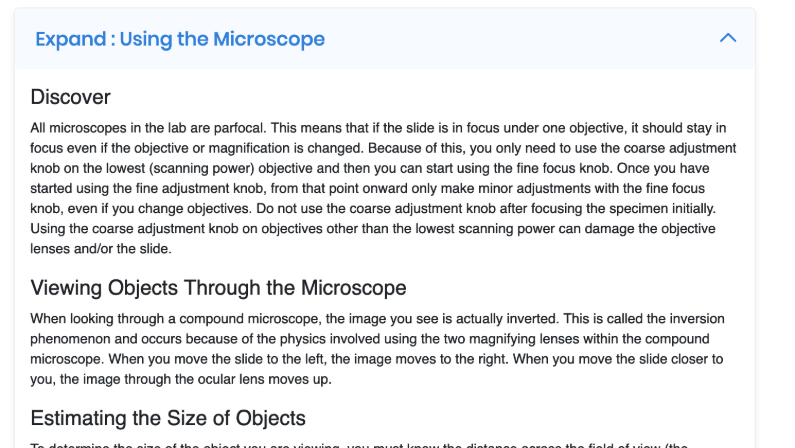Click the sentence starting 'All microscopes in the lab'
The height and width of the screenshot is (448, 795).
pos(148,128)
